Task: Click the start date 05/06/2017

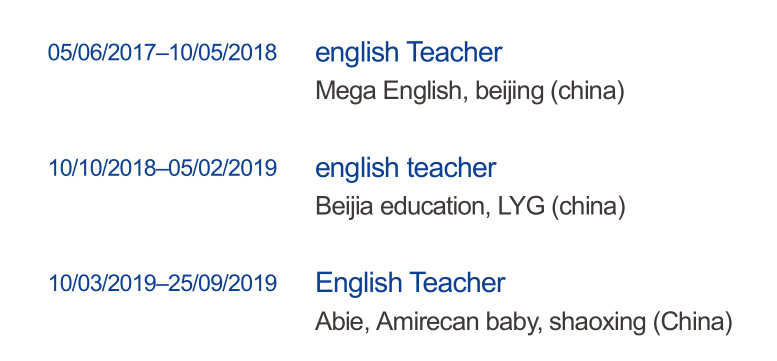Action: (x=102, y=52)
